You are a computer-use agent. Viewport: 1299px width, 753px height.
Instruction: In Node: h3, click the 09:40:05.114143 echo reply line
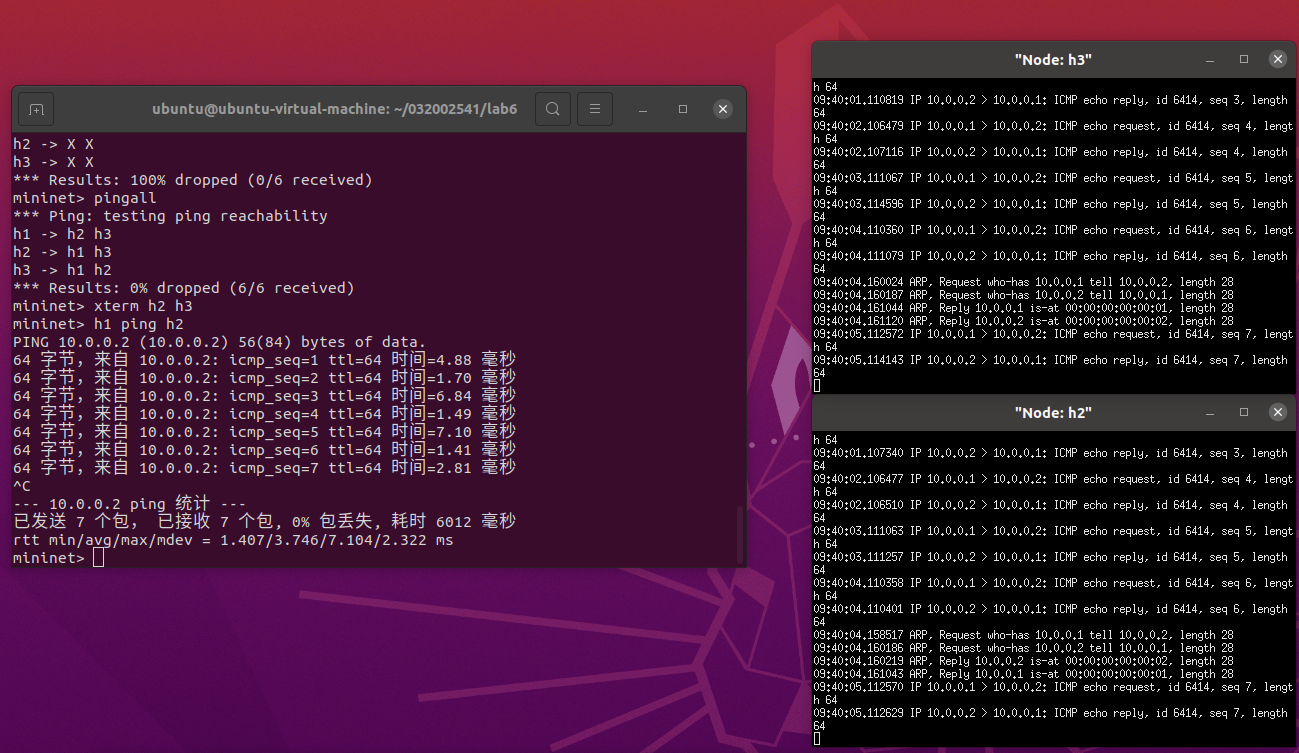1050,360
